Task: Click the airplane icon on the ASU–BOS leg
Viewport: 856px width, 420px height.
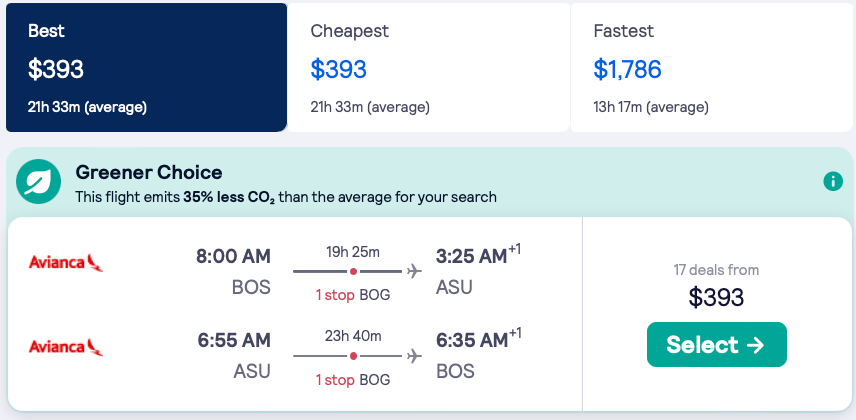Action: click(415, 356)
